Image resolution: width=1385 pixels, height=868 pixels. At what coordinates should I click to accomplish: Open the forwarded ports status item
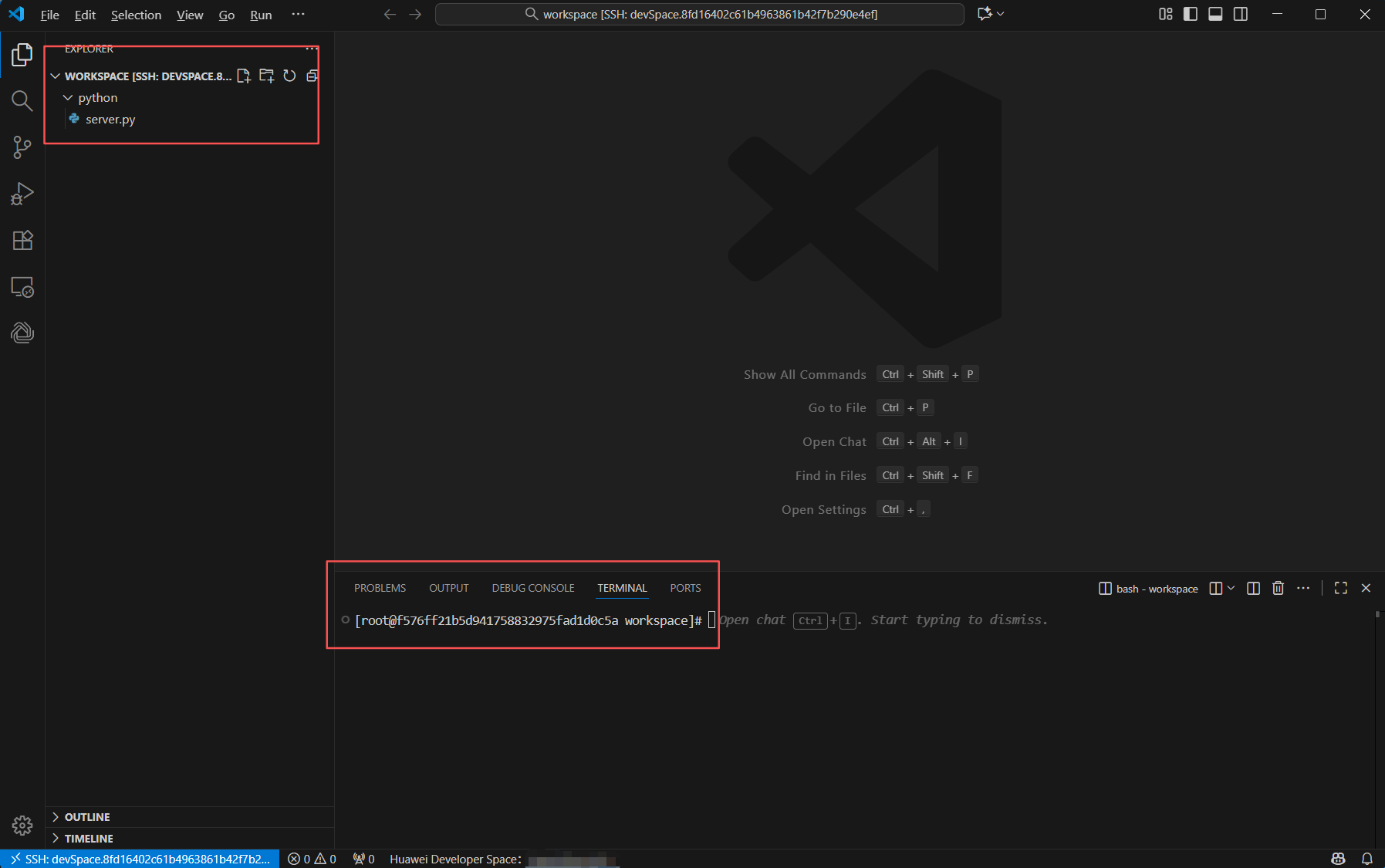click(363, 859)
